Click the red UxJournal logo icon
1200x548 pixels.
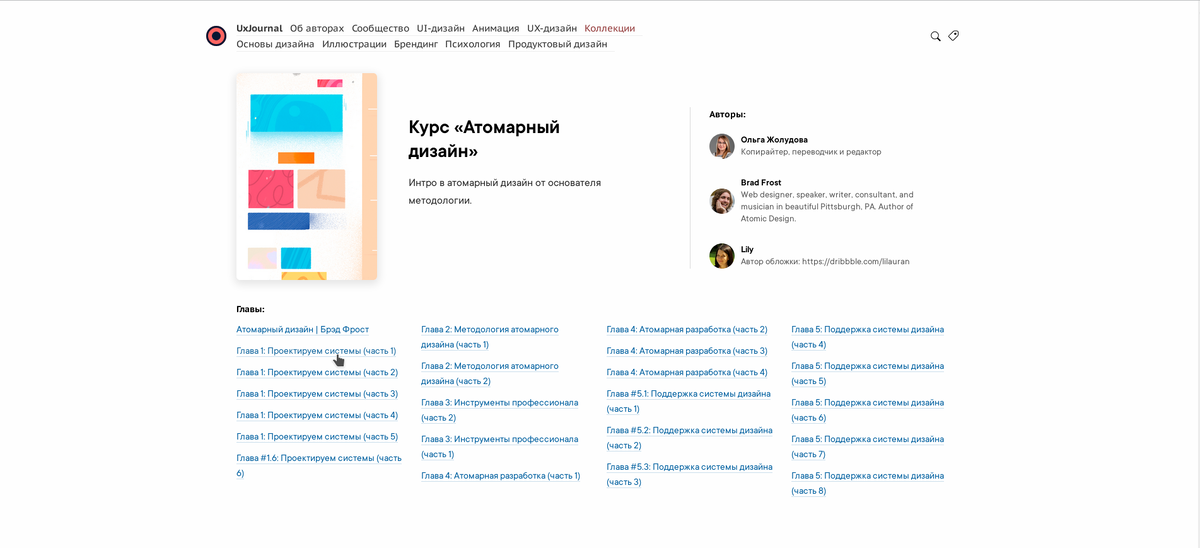[216, 36]
